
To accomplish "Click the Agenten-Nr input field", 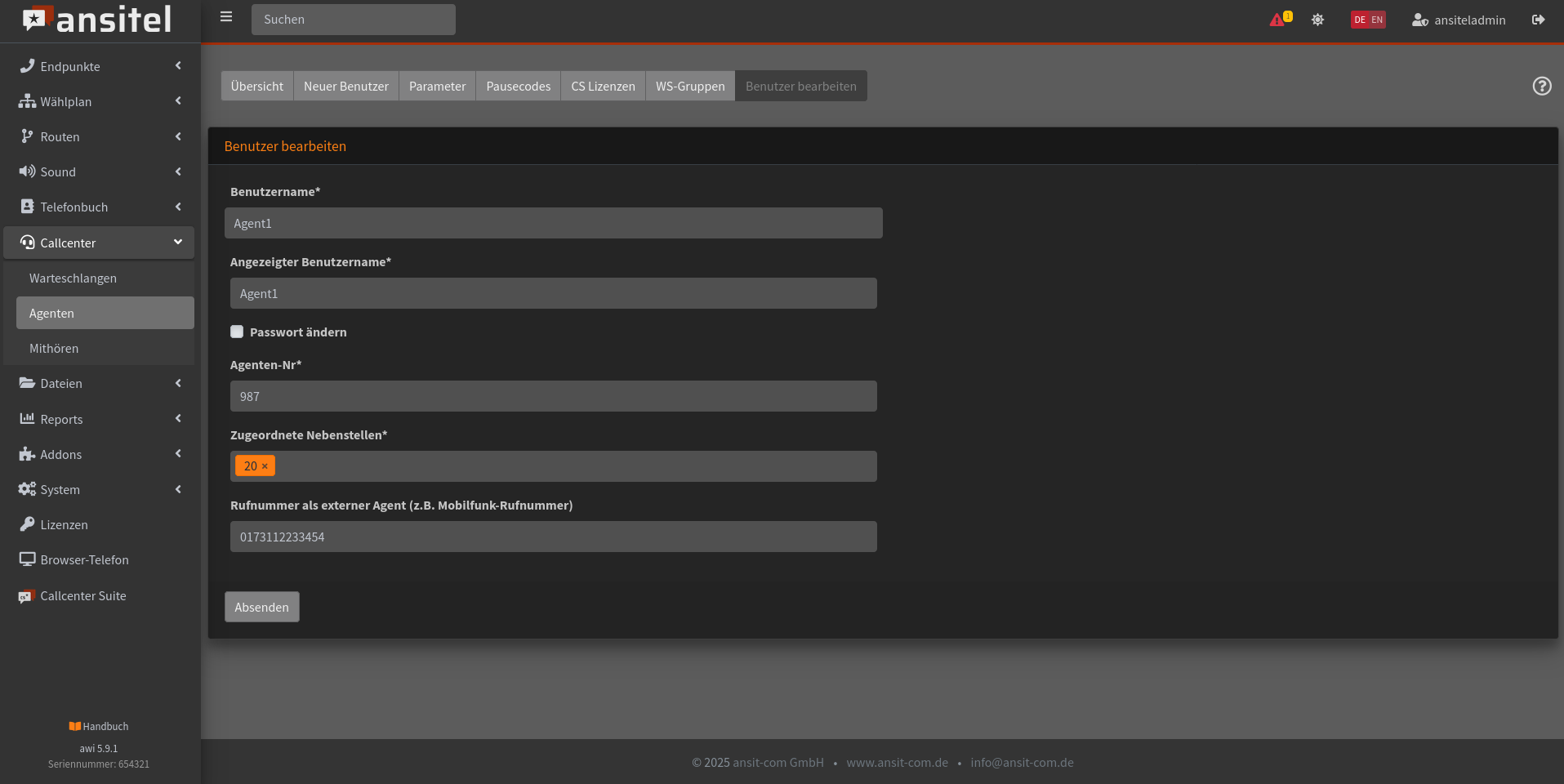I will 553,396.
